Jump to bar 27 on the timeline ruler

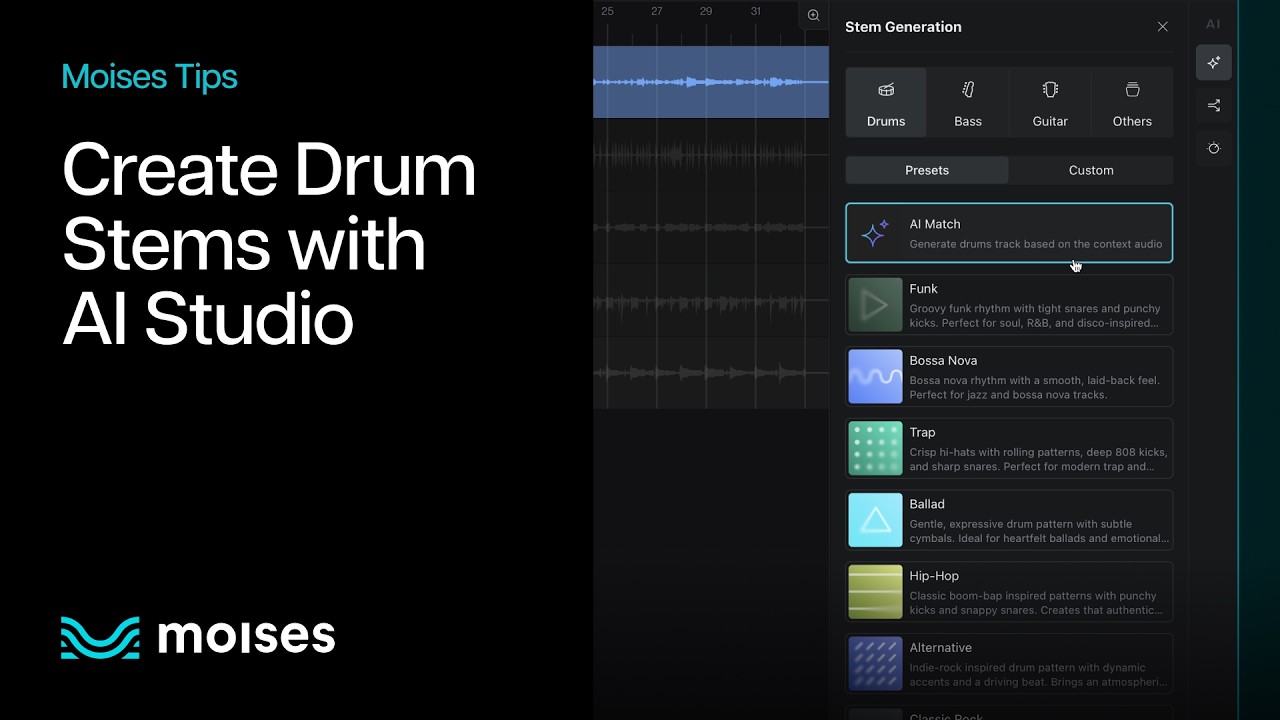(656, 11)
